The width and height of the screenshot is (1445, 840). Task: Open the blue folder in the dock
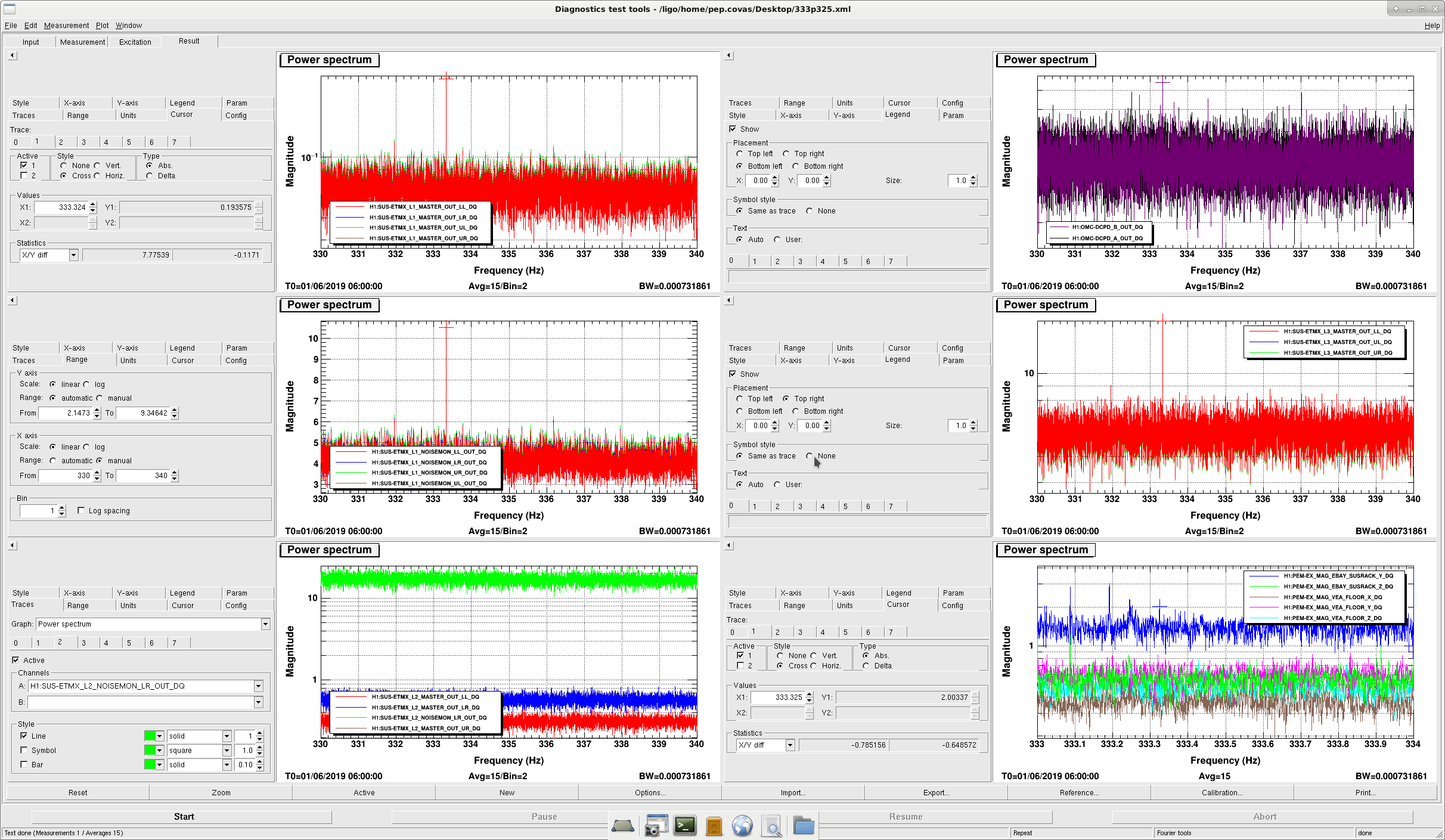804,826
